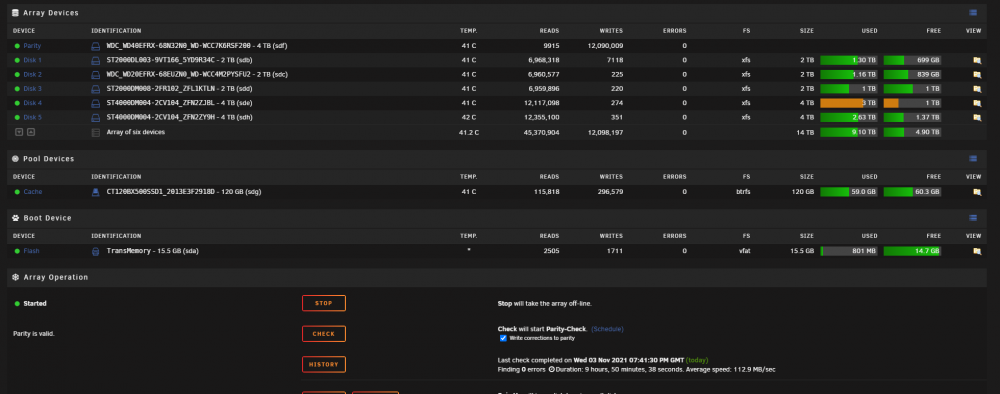The height and width of the screenshot is (394, 1000).
Task: Click the drive icon beside ST2000DM008 identification
Action: [96, 89]
